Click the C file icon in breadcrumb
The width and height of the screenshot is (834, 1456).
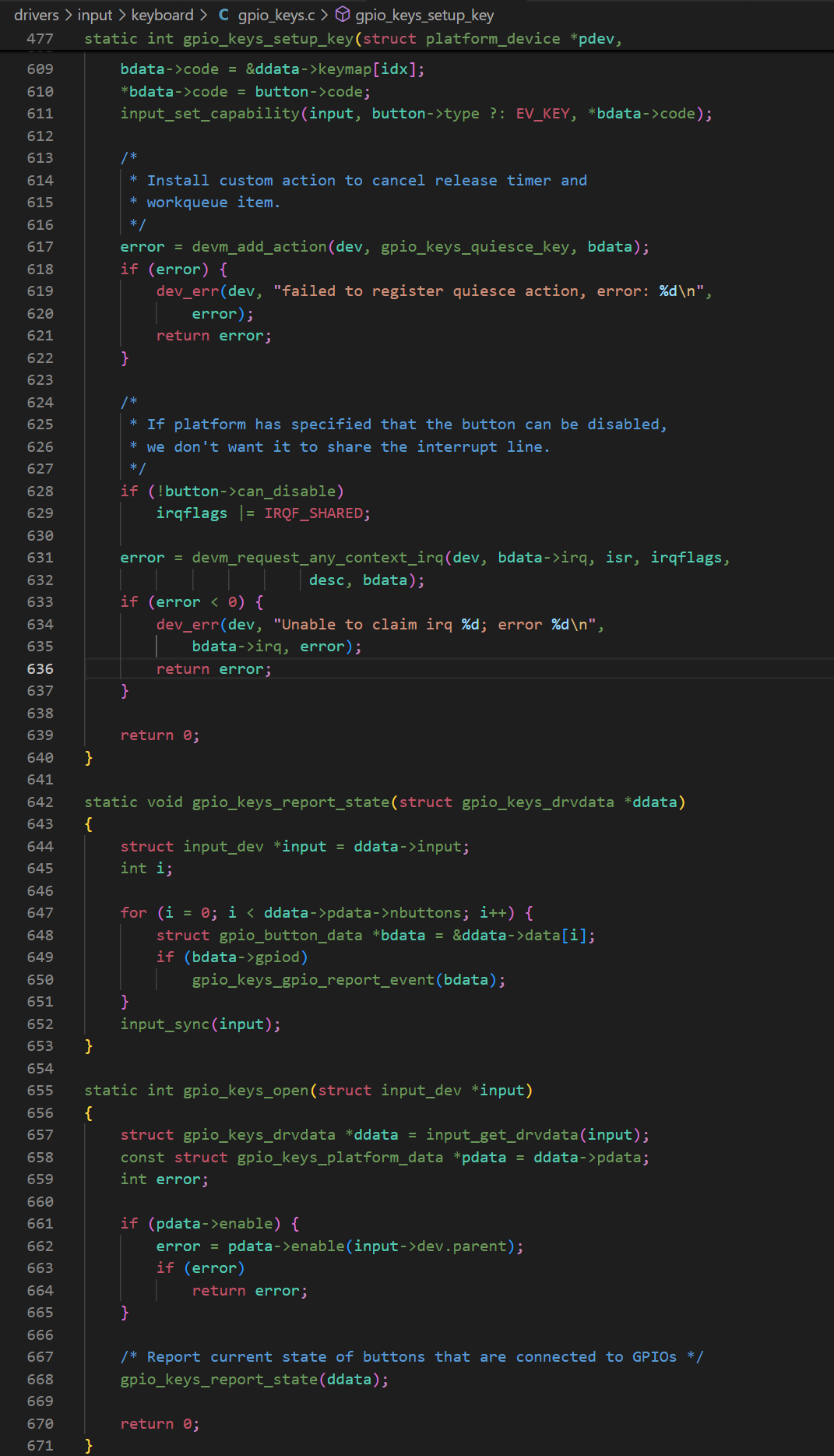click(x=223, y=15)
